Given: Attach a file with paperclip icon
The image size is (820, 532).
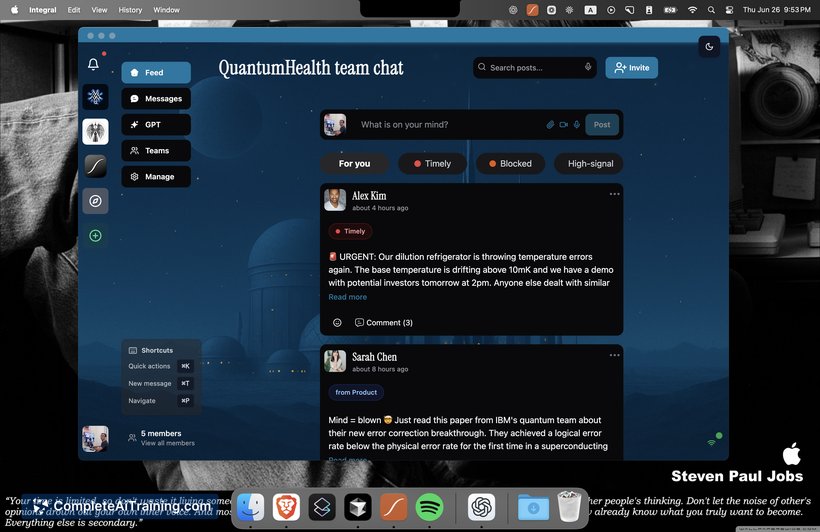Looking at the screenshot, I should (550, 124).
